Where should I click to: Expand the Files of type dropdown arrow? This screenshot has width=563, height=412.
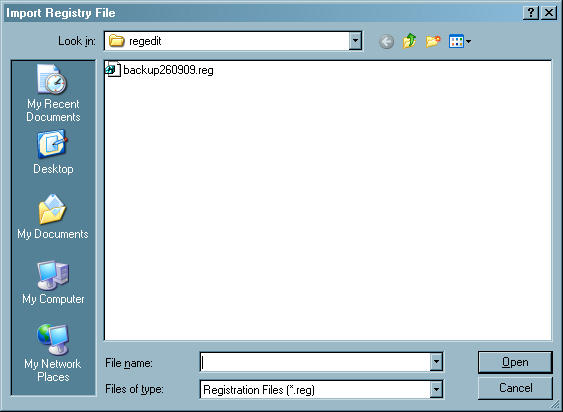coord(436,389)
